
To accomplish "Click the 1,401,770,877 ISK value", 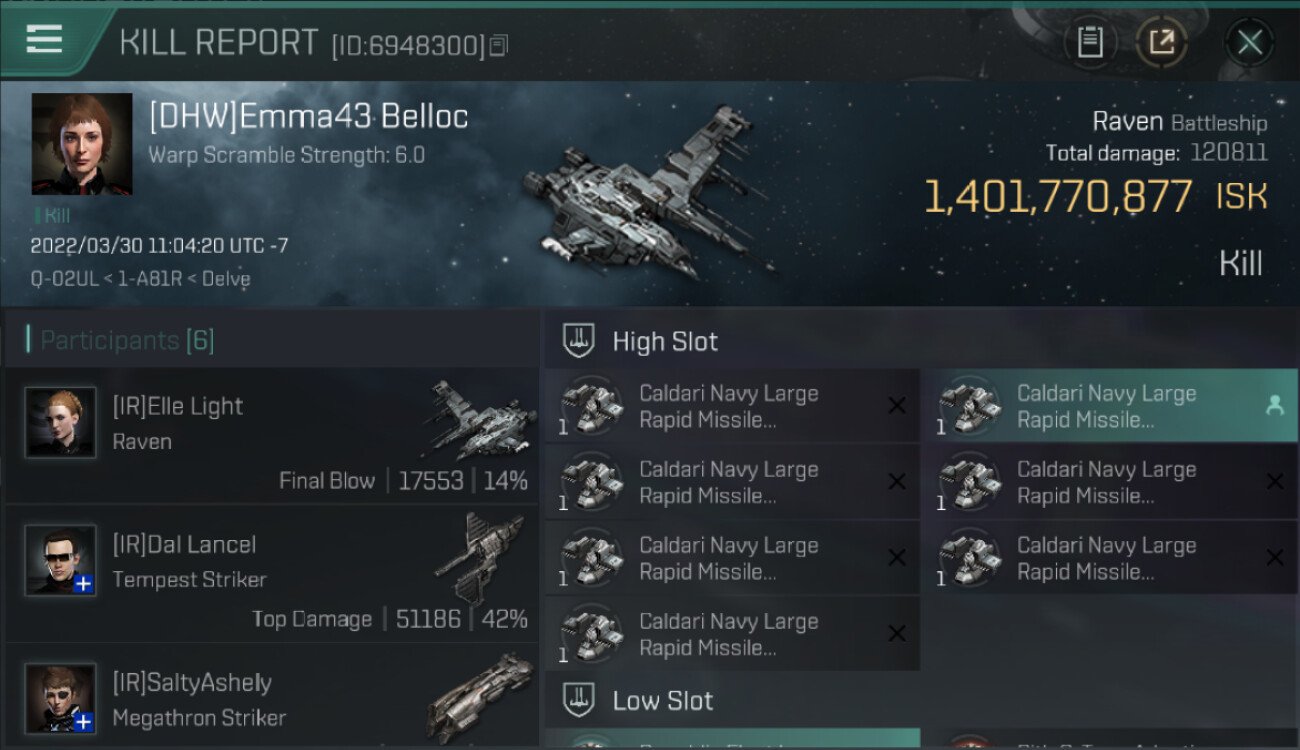I will pos(1057,197).
